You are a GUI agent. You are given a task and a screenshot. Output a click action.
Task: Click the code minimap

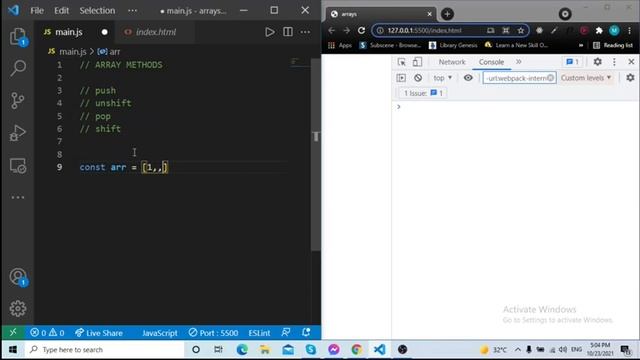click(x=299, y=62)
